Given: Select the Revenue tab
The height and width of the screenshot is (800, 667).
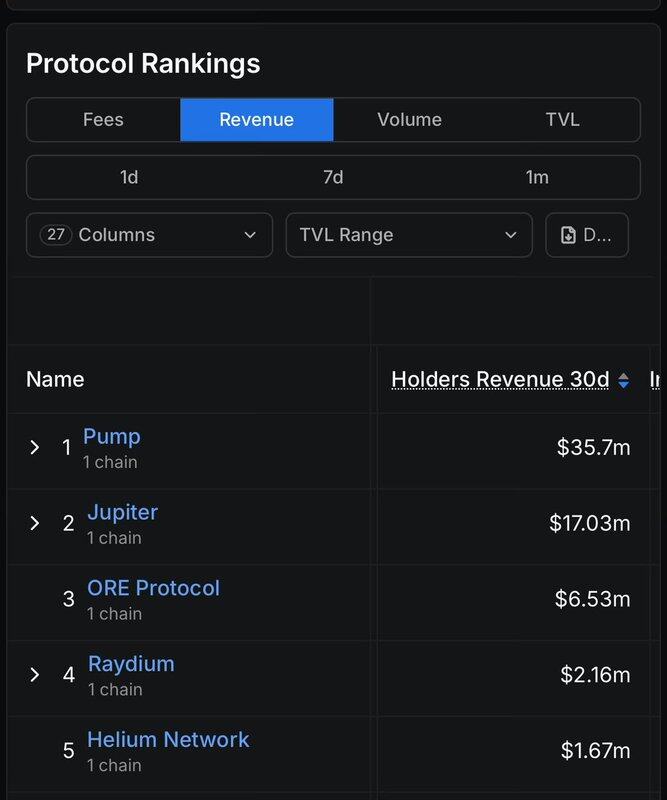Looking at the screenshot, I should pyautogui.click(x=257, y=120).
